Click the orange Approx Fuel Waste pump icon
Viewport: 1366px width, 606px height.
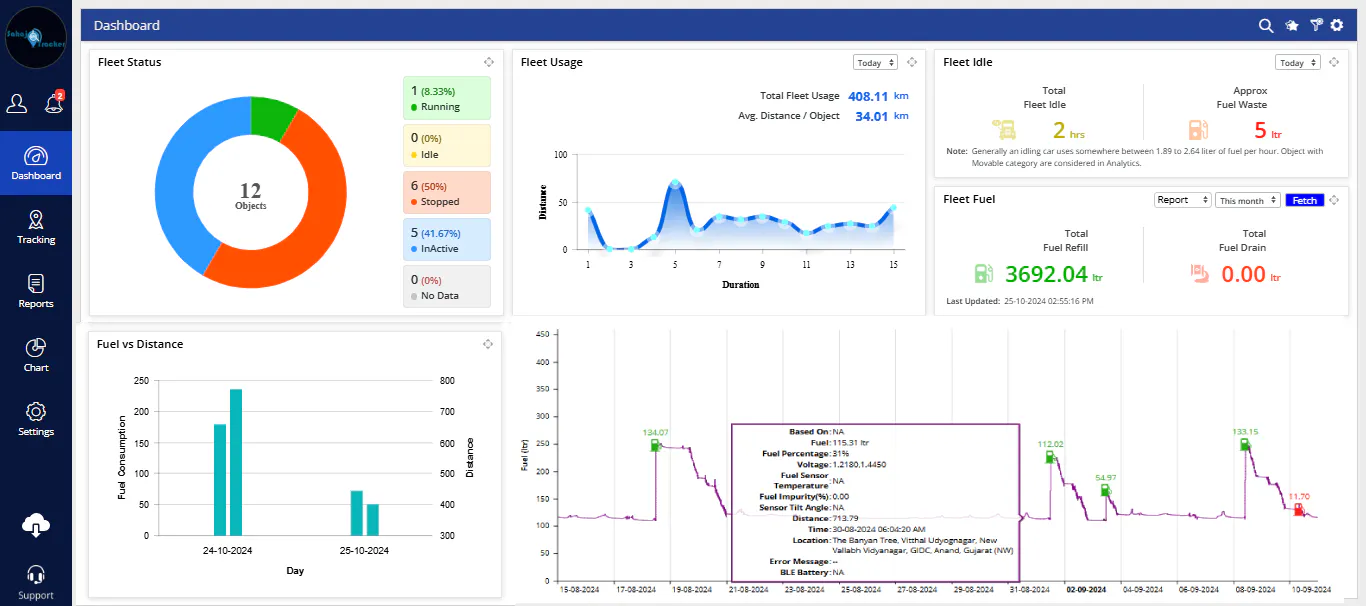point(1198,130)
